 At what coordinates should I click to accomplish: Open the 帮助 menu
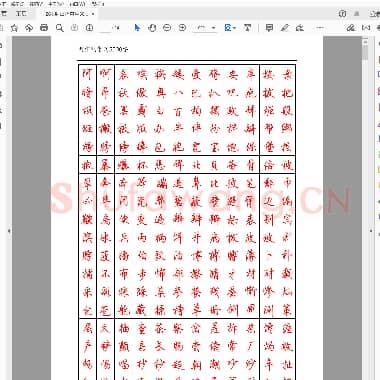click(97, 4)
